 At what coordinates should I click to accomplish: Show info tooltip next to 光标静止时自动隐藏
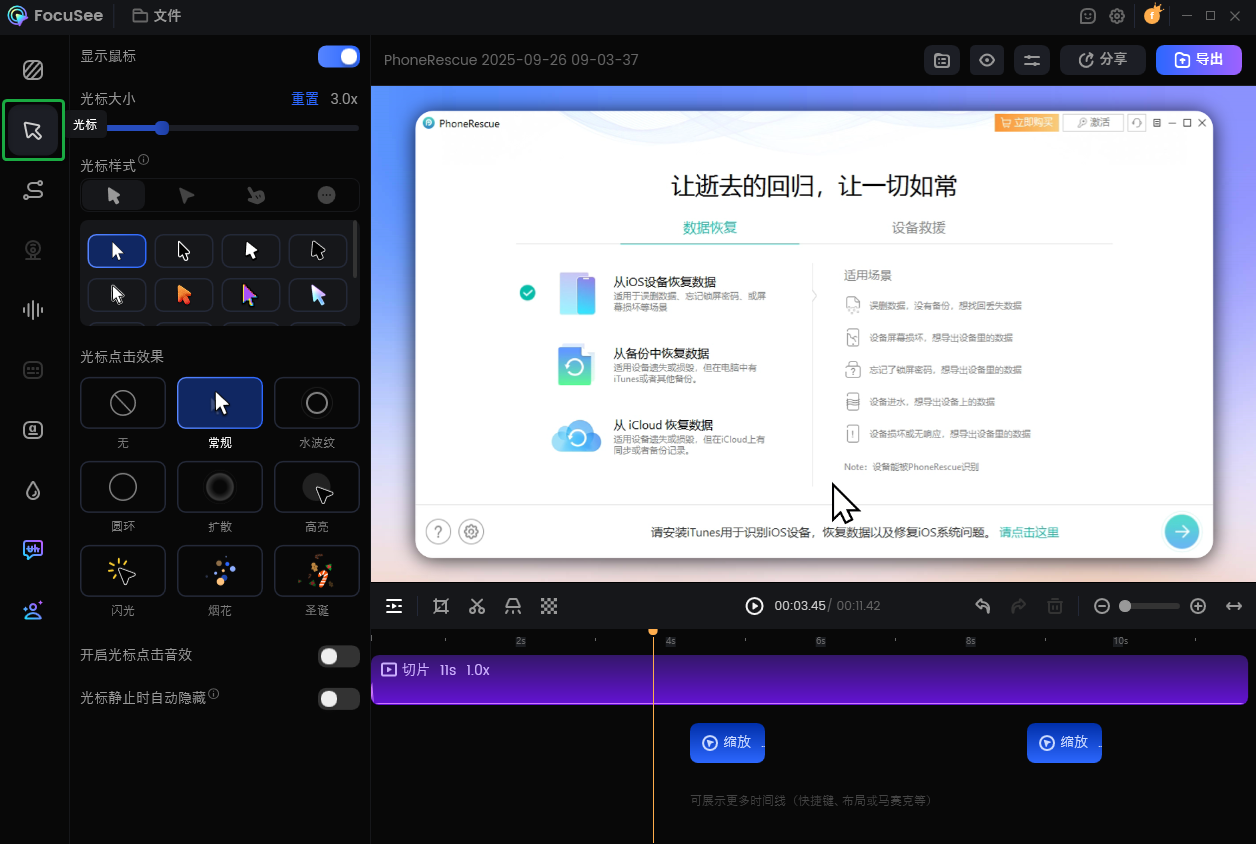(214, 694)
